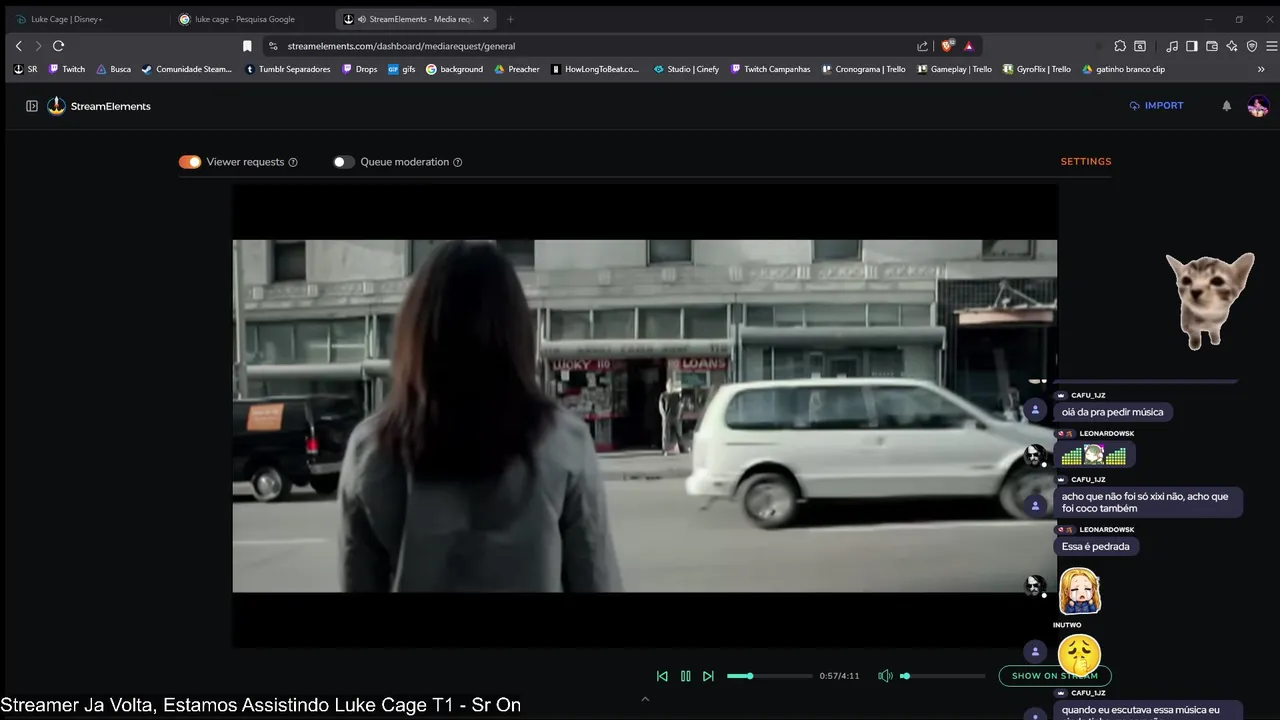The height and width of the screenshot is (720, 1280).
Task: Adjust the player volume slider
Action: tap(943, 676)
